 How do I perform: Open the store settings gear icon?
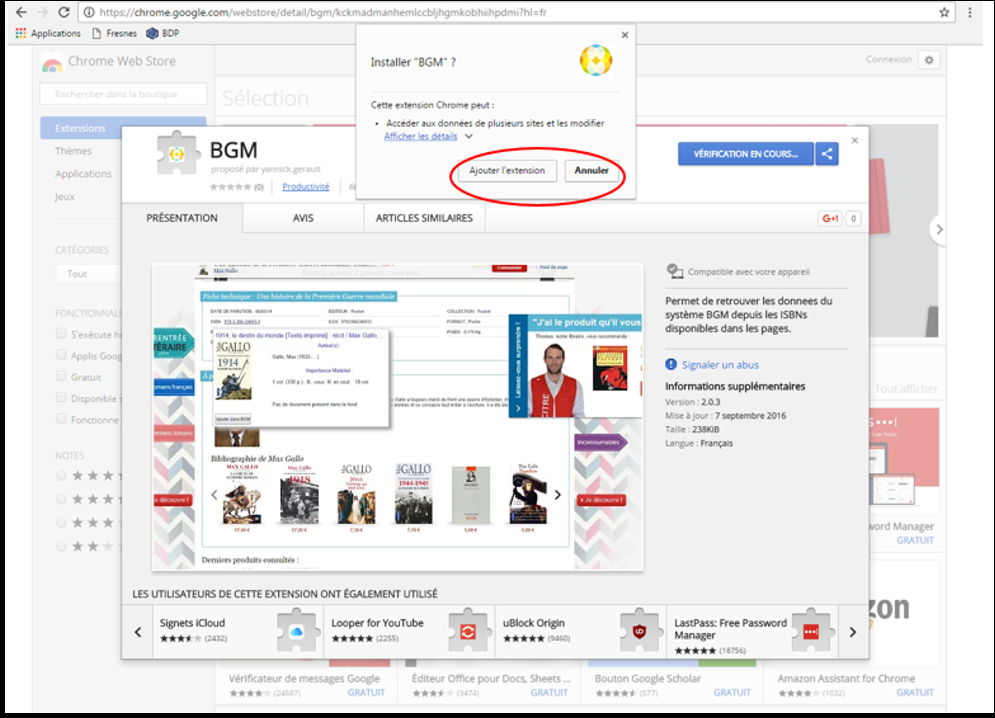coord(929,60)
